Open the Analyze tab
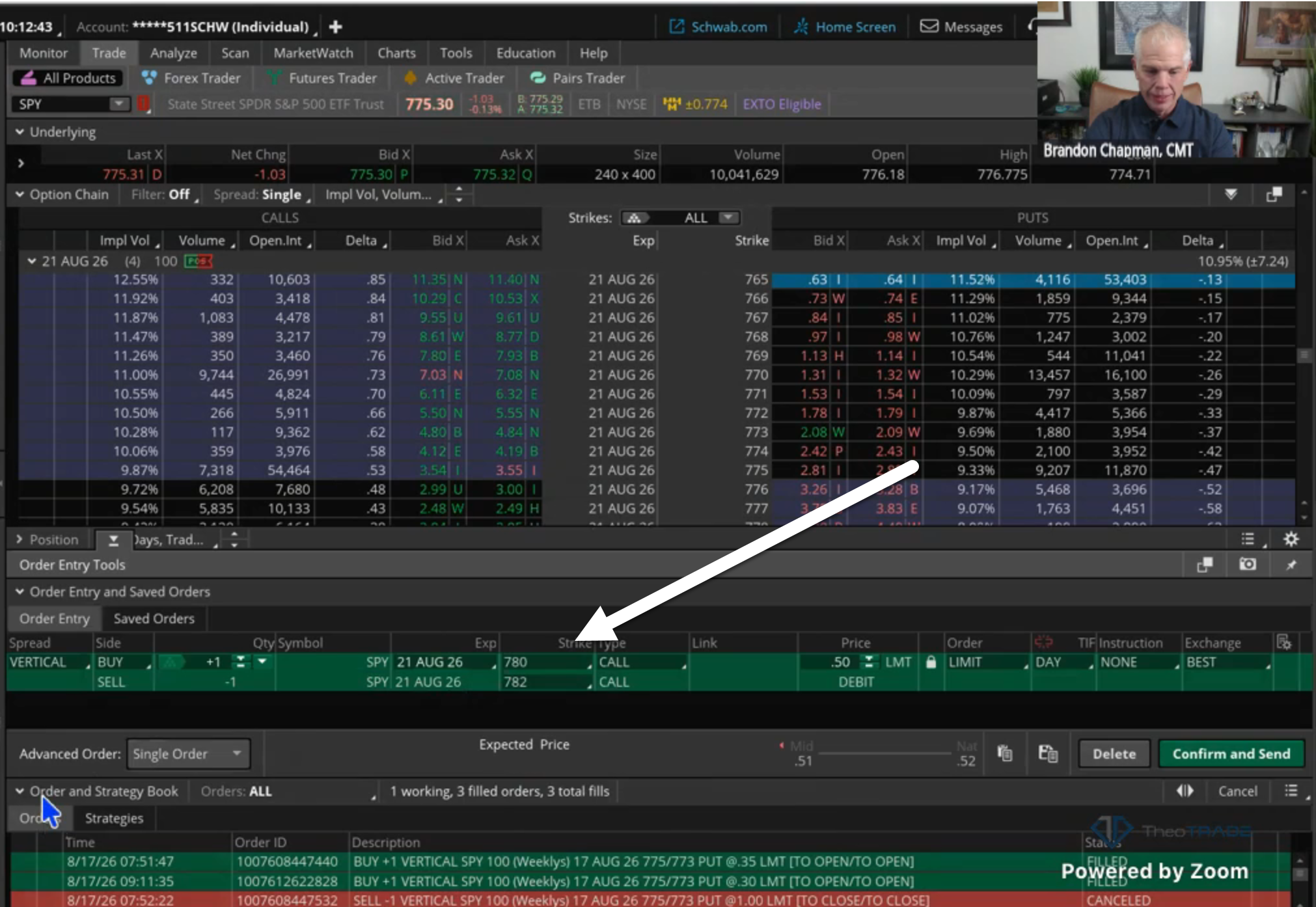 tap(174, 53)
